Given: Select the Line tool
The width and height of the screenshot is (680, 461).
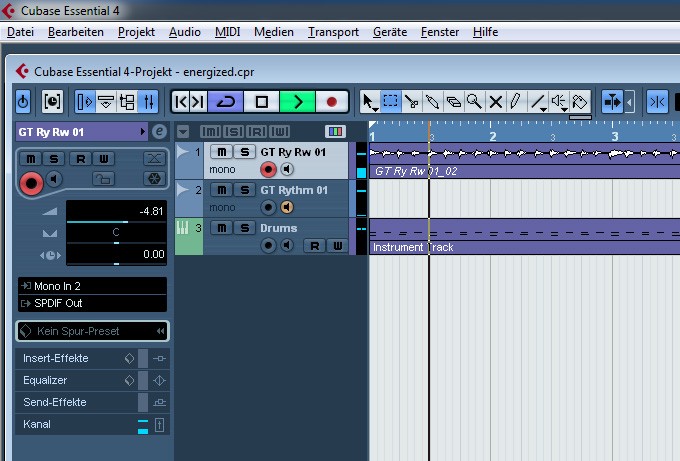Looking at the screenshot, I should [x=538, y=102].
